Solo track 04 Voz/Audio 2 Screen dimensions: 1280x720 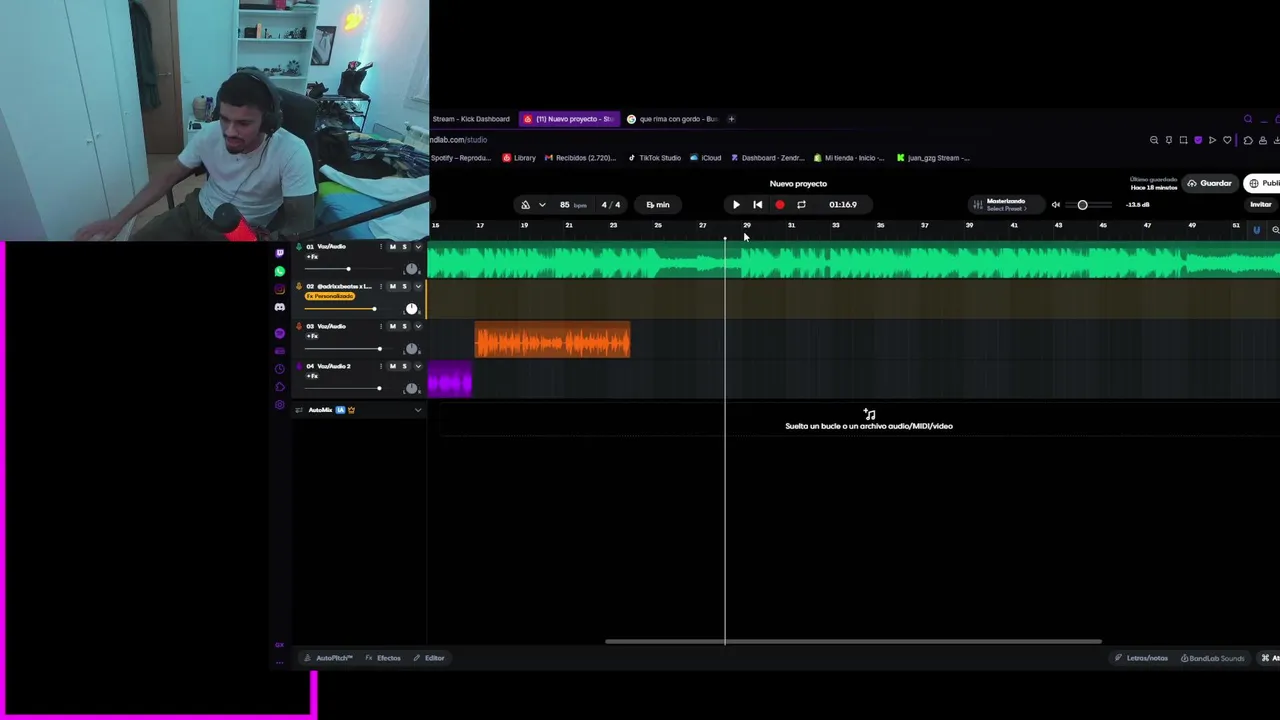pyautogui.click(x=404, y=367)
